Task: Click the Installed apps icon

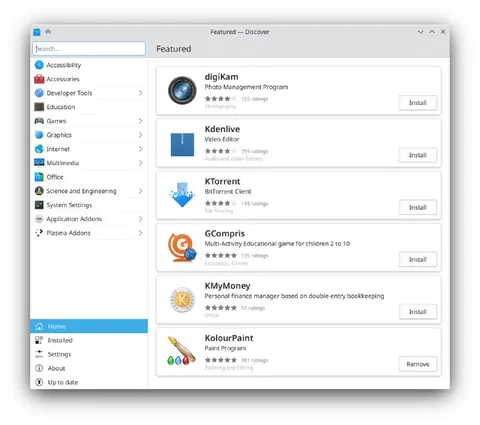Action: (x=39, y=340)
